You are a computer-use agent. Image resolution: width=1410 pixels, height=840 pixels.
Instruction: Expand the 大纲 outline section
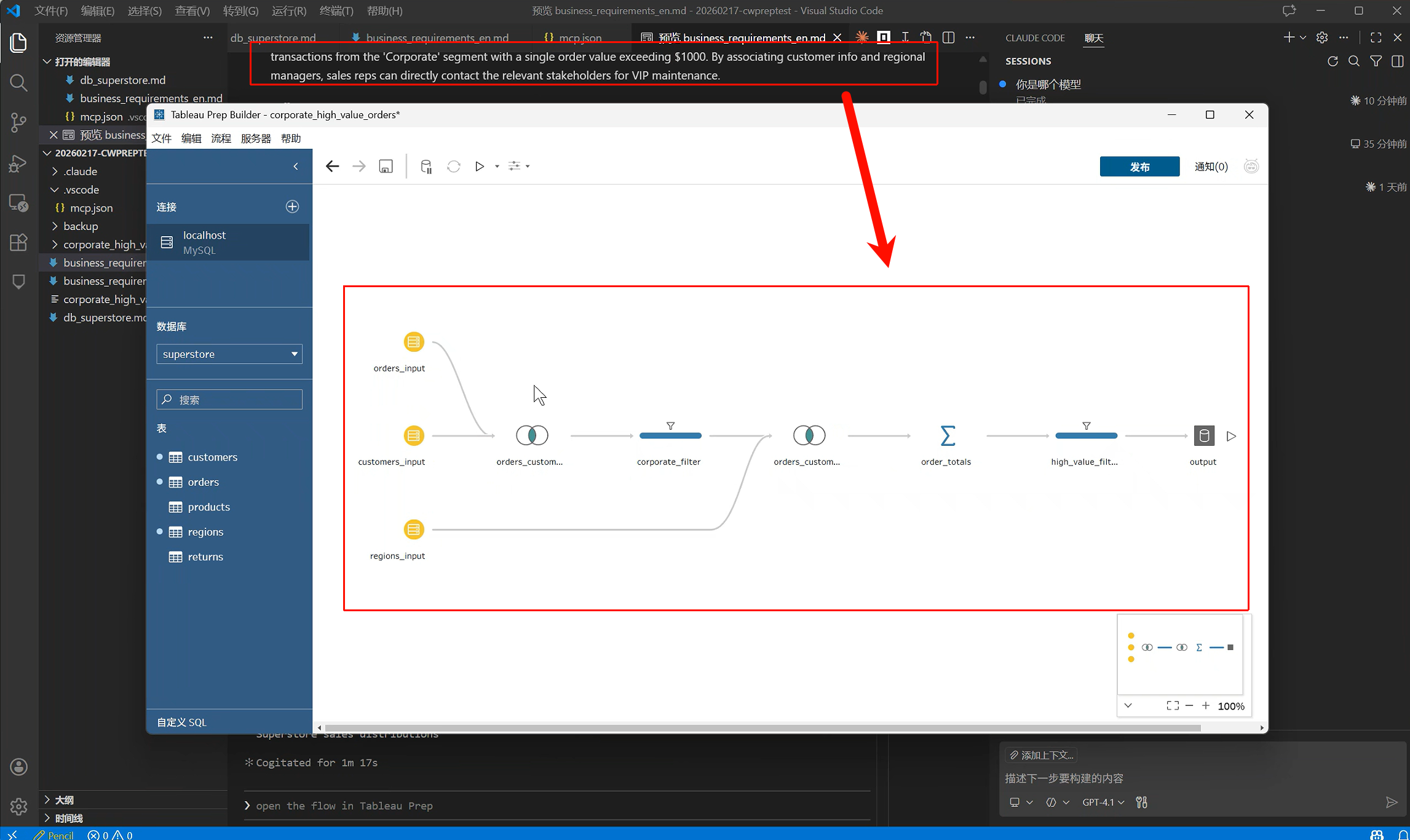point(64,800)
